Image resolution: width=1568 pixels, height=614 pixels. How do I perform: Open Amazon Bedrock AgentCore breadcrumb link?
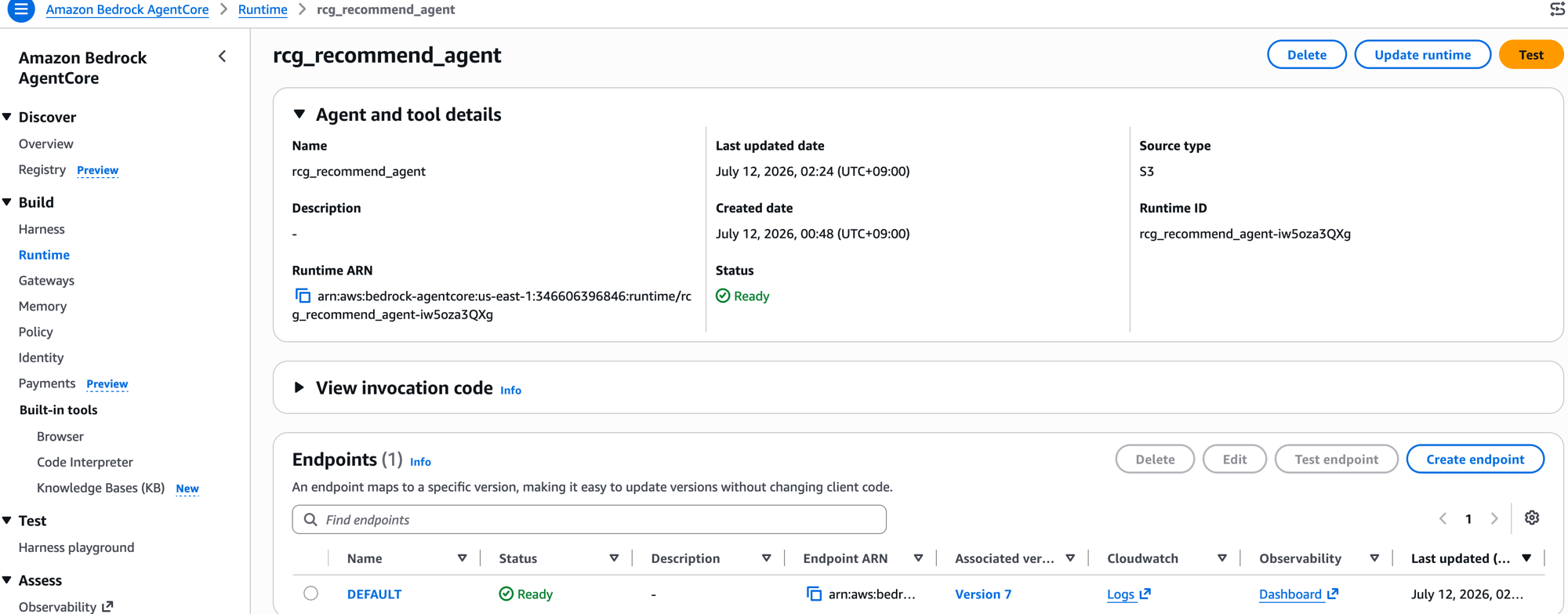[127, 9]
